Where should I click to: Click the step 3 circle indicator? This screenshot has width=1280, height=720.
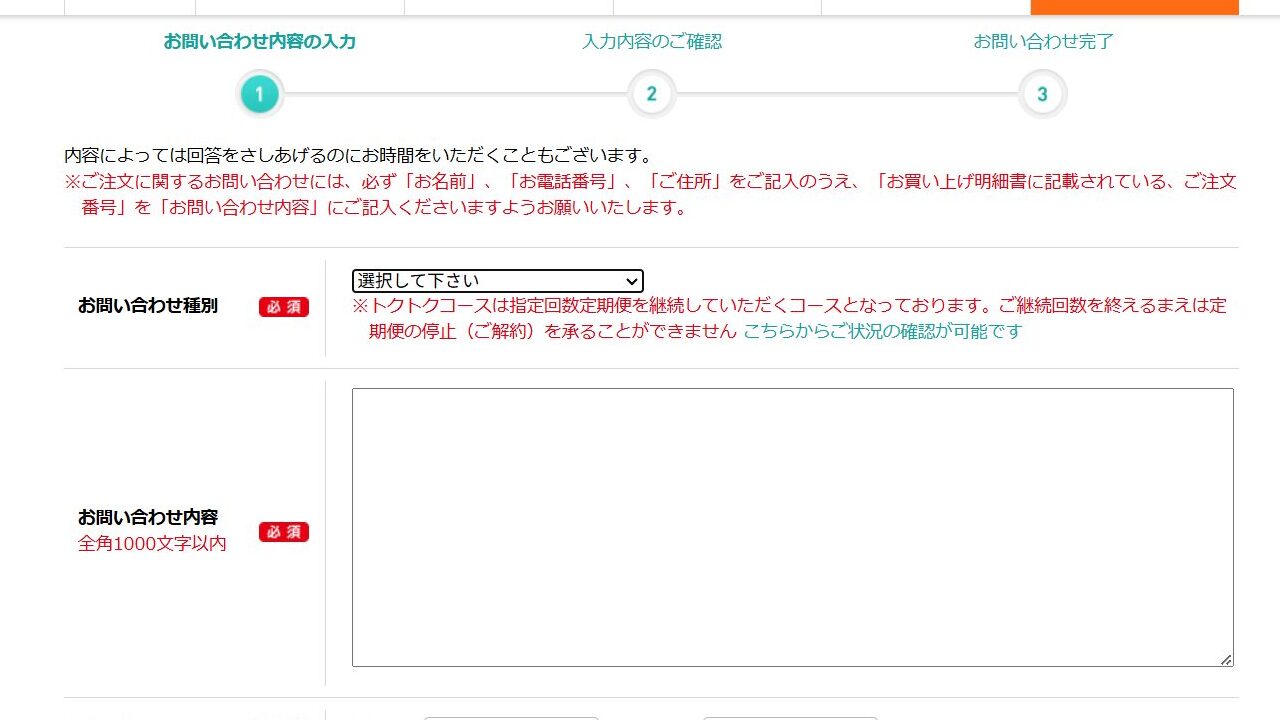pos(1042,94)
